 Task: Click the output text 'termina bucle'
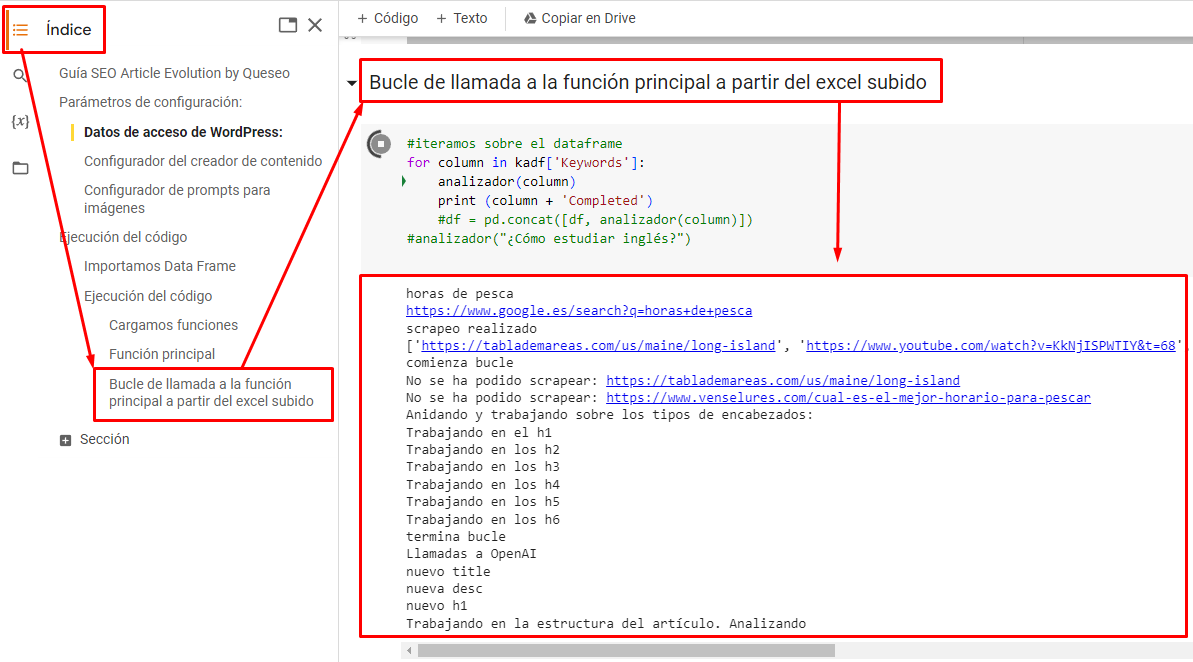(456, 536)
